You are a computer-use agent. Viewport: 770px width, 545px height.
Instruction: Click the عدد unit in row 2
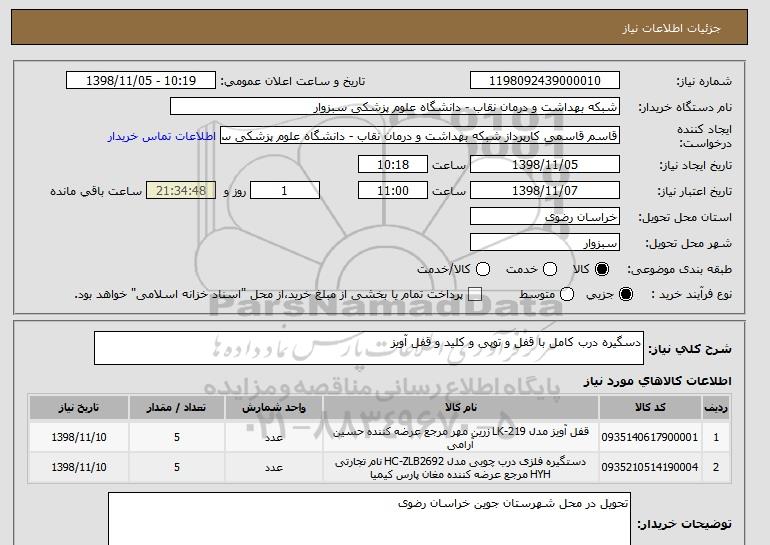pos(274,467)
